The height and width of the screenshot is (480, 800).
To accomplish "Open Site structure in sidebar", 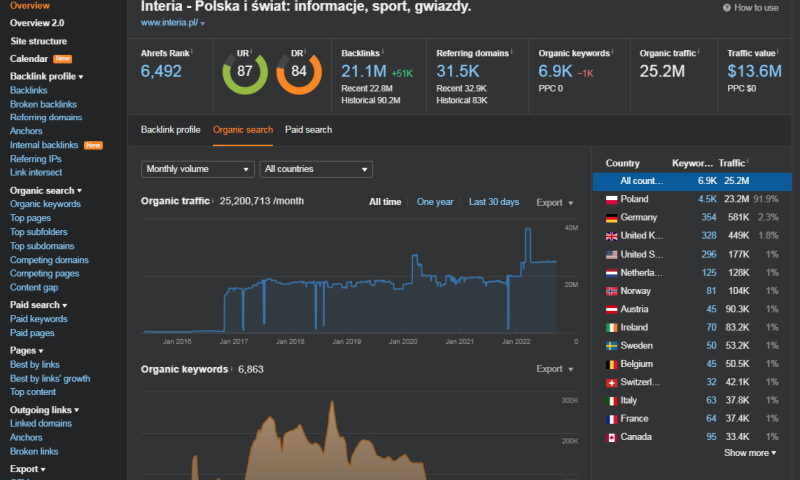I will pyautogui.click(x=38, y=41).
